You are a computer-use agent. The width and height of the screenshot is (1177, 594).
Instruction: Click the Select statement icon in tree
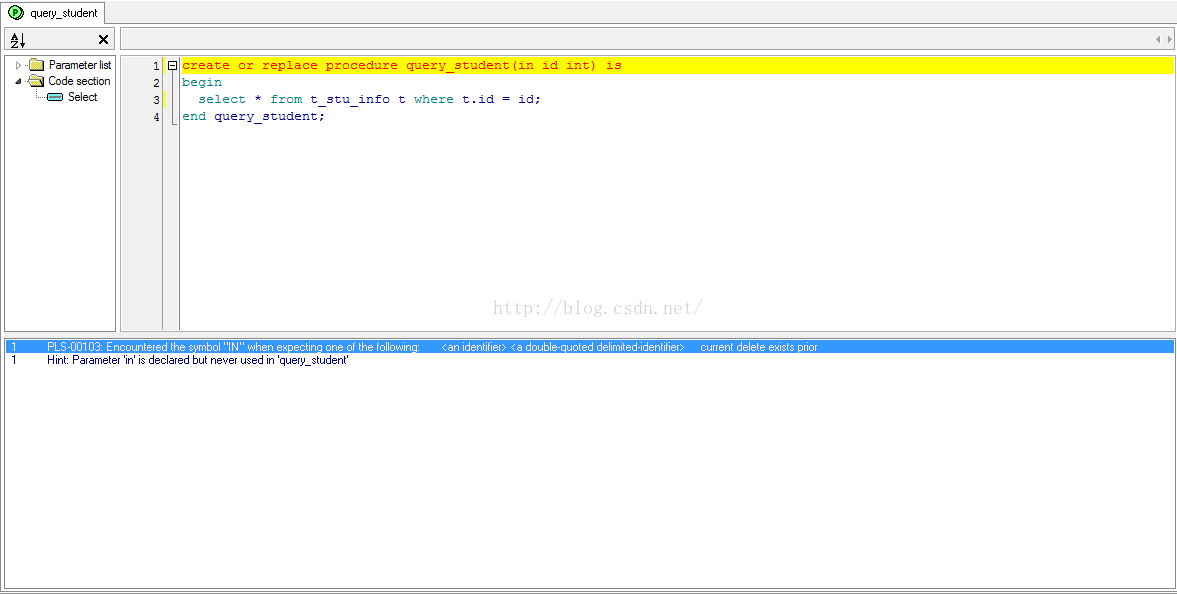[55, 97]
